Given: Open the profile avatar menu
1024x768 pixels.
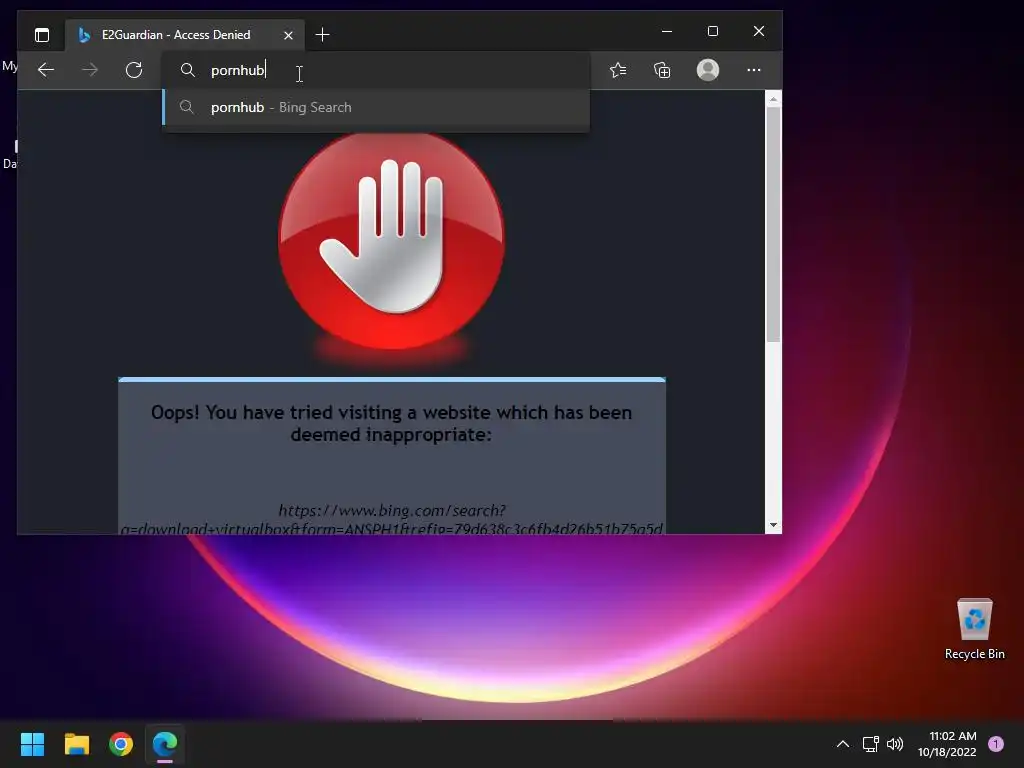Looking at the screenshot, I should pos(708,70).
